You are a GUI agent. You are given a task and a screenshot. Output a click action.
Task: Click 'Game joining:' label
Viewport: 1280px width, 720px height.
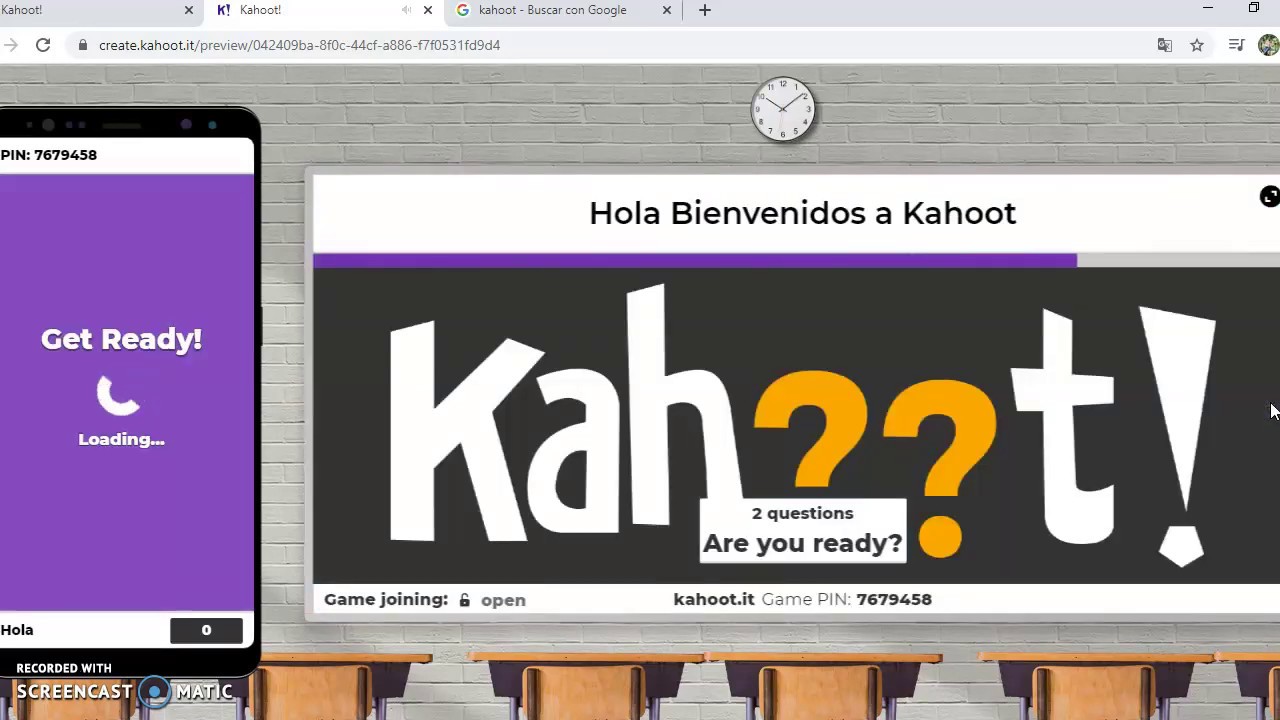click(x=386, y=599)
